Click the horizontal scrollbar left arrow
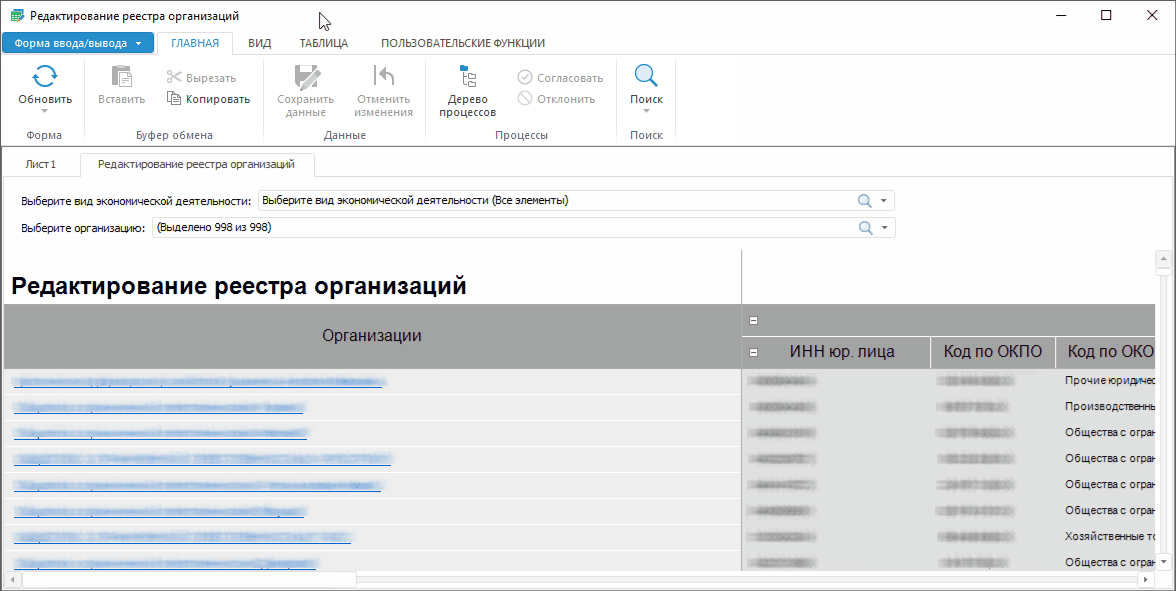This screenshot has height=591, width=1176. pyautogui.click(x=13, y=580)
